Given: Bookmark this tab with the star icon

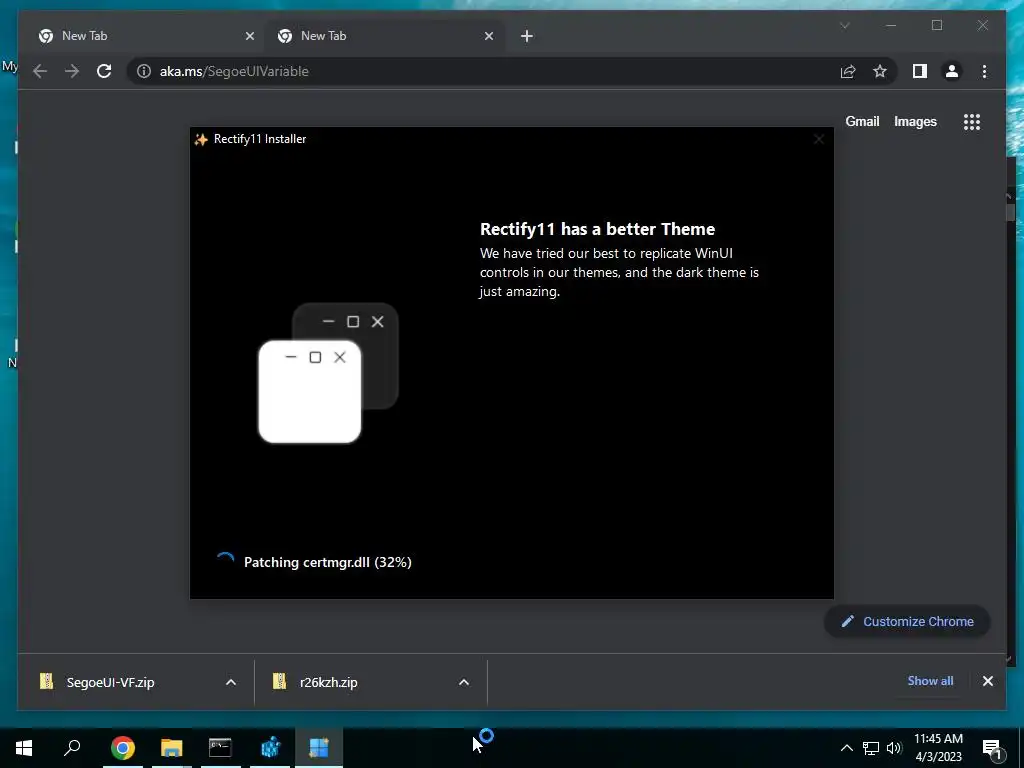Looking at the screenshot, I should click(x=880, y=71).
